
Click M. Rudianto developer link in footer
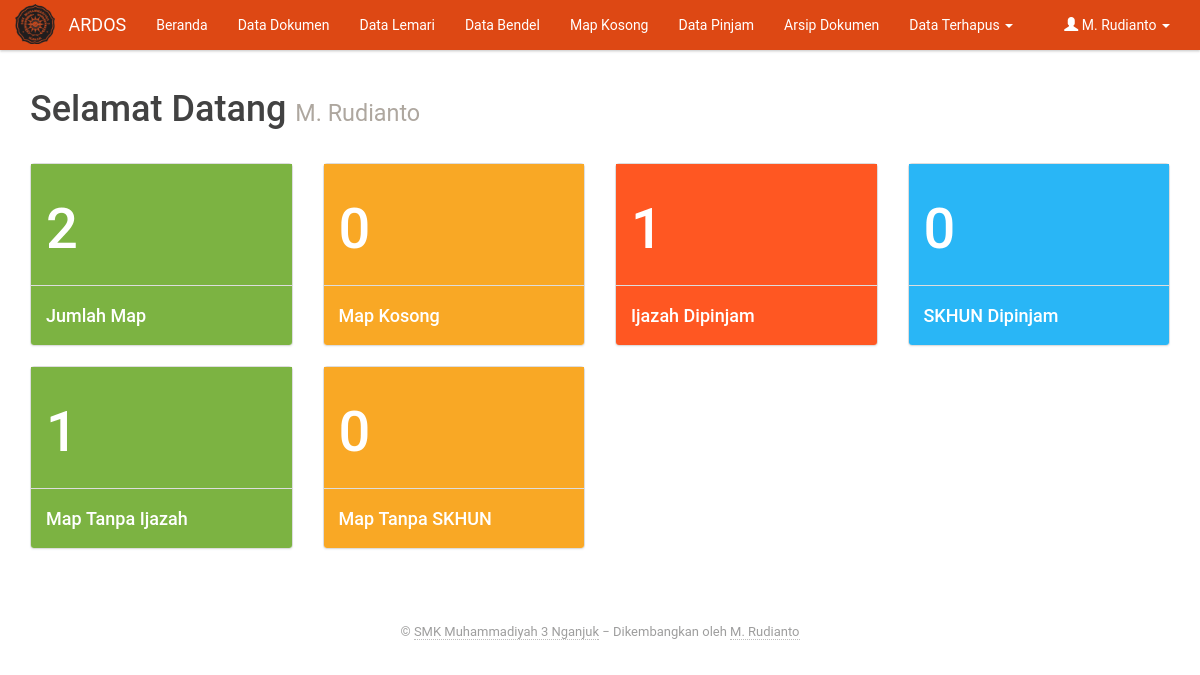pyautogui.click(x=764, y=632)
